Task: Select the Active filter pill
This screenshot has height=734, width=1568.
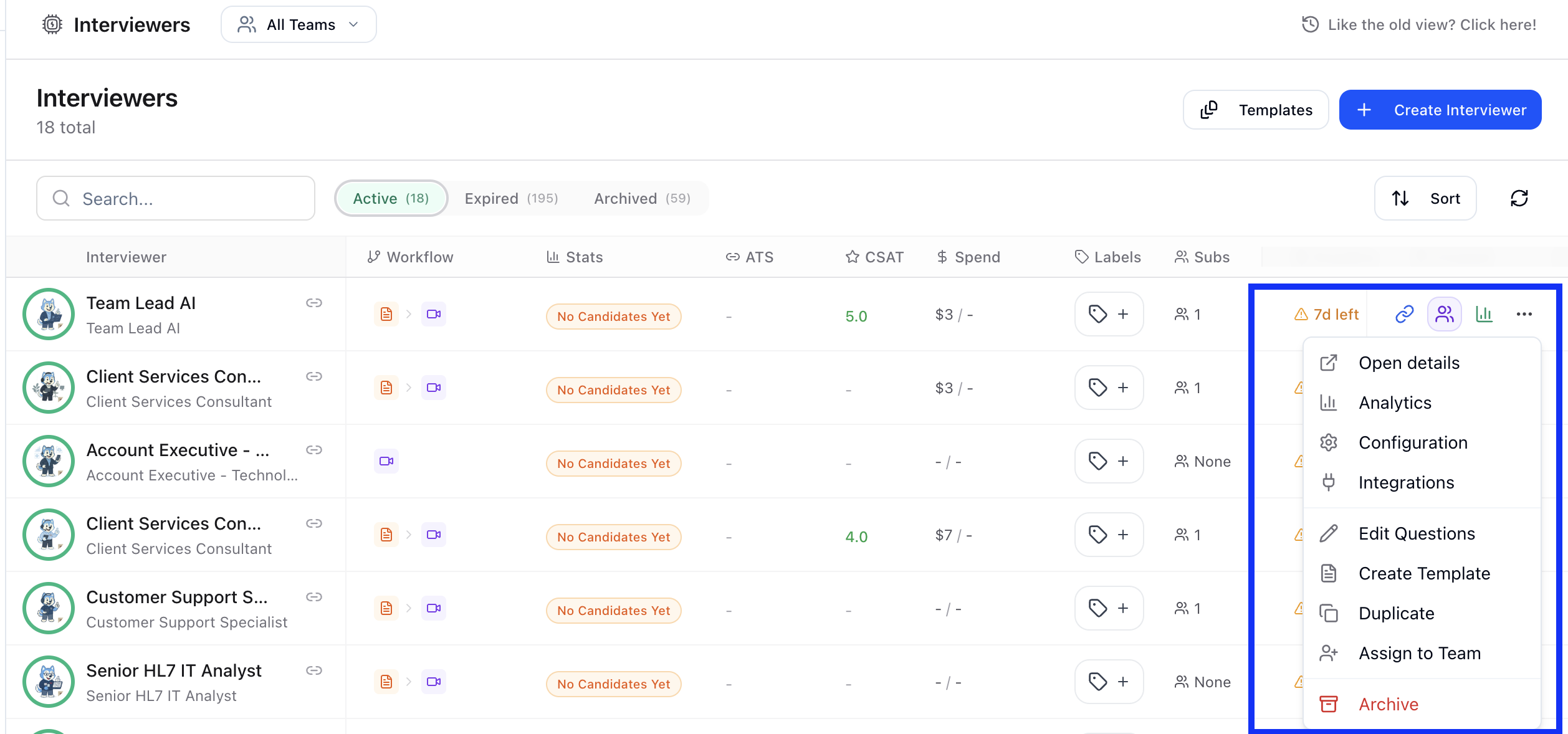Action: pos(391,198)
